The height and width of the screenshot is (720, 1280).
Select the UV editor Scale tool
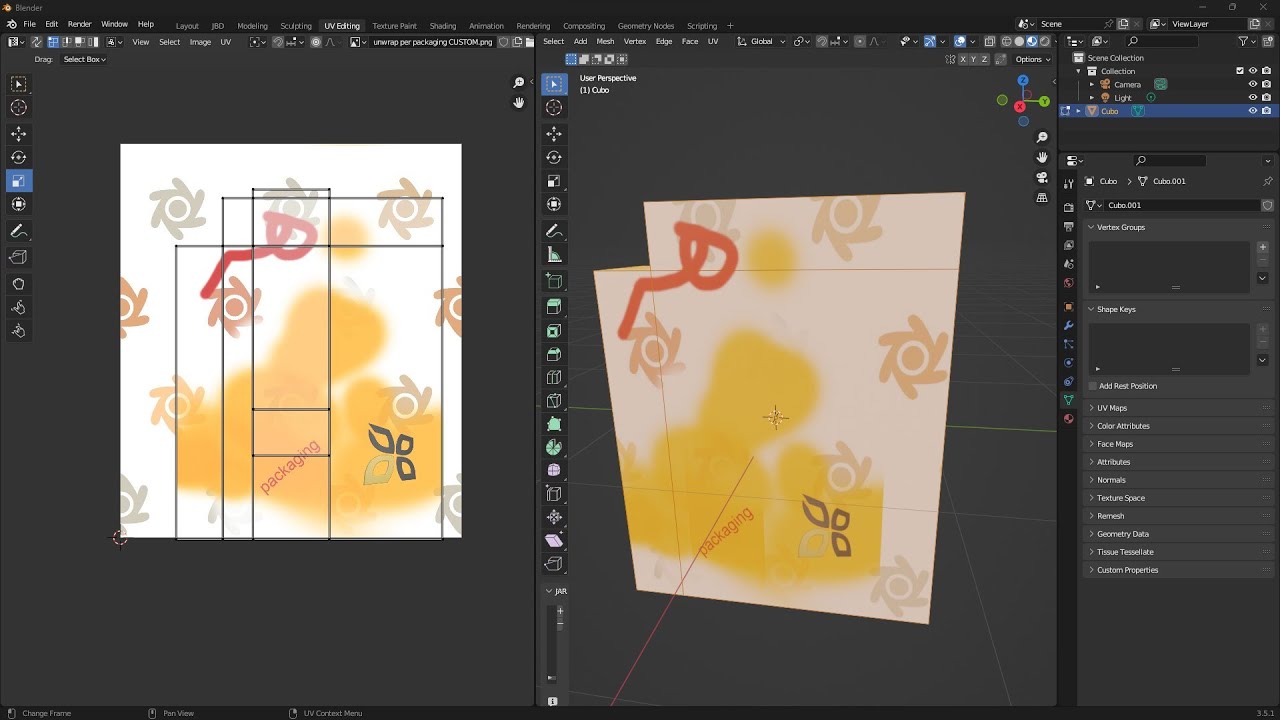pyautogui.click(x=18, y=181)
